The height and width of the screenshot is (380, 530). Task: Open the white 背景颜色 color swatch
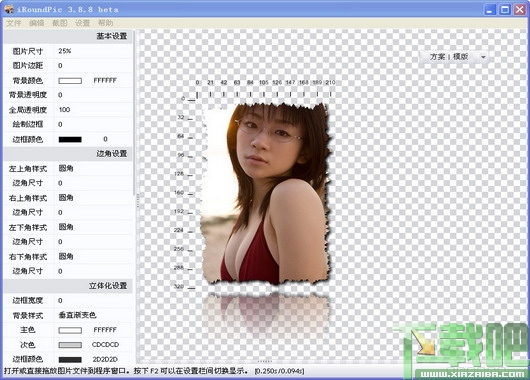point(70,81)
